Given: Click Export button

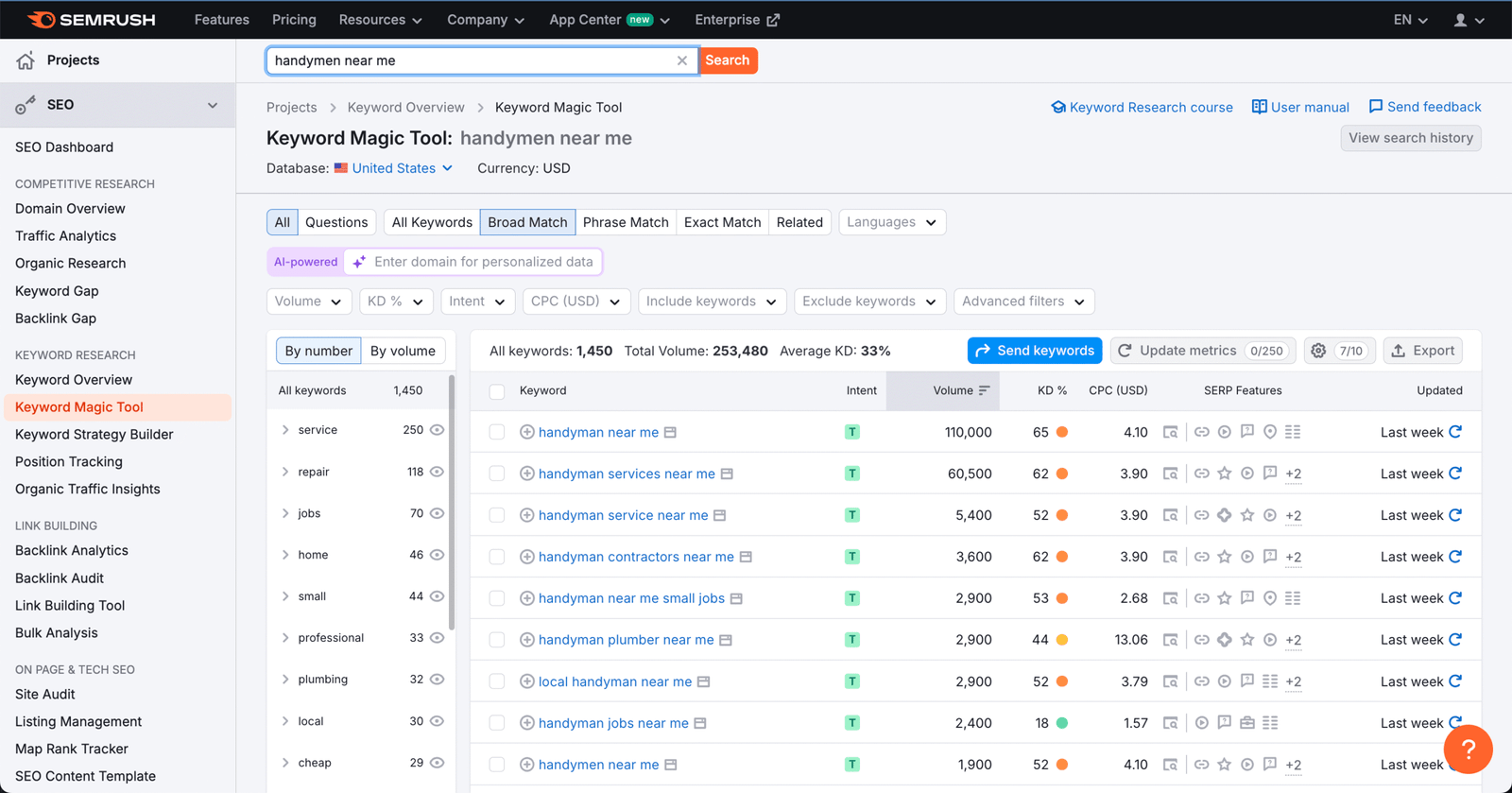Looking at the screenshot, I should [1423, 351].
